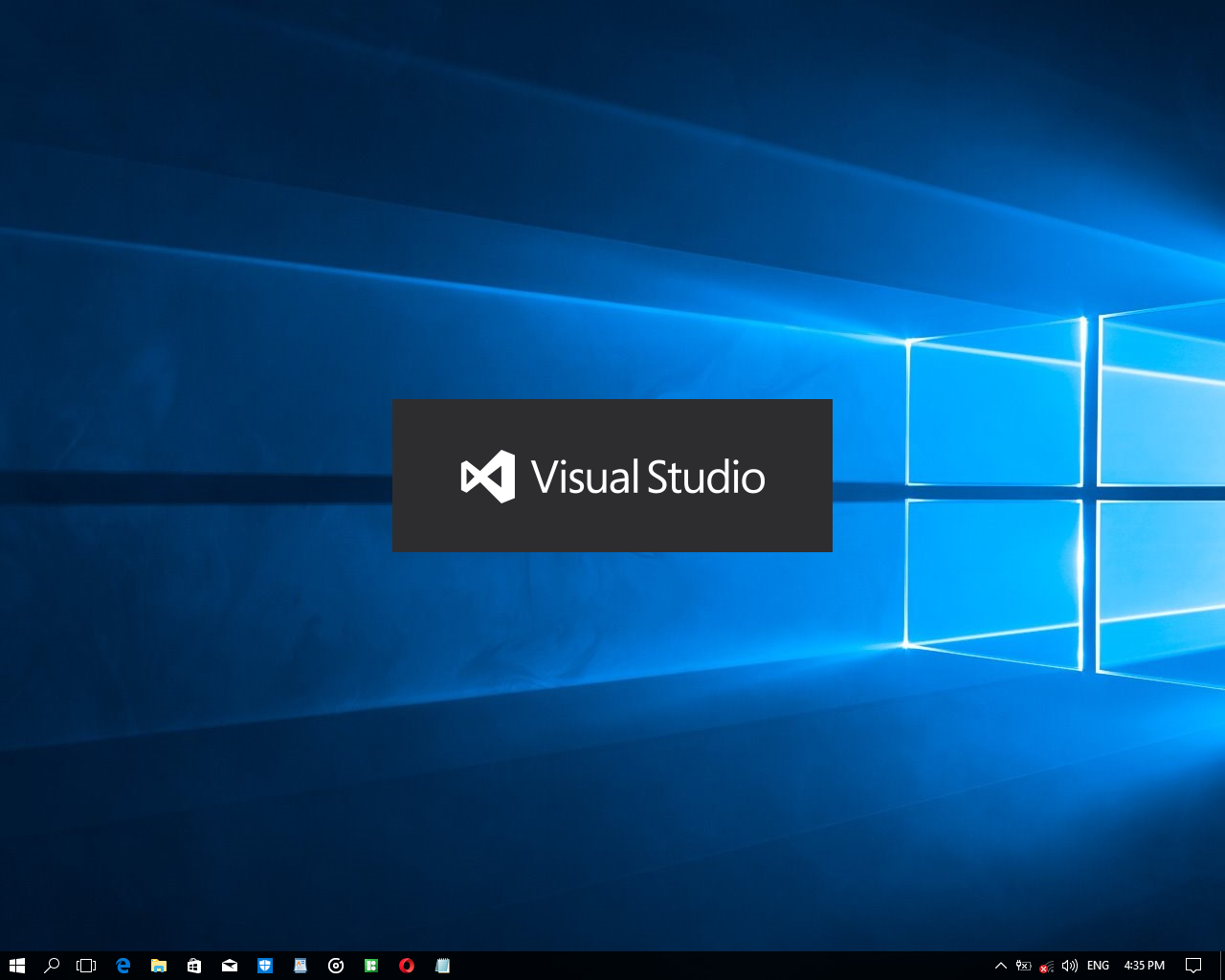The image size is (1225, 980).
Task: Open the document-style app icon on taskbar
Action: click(x=301, y=966)
